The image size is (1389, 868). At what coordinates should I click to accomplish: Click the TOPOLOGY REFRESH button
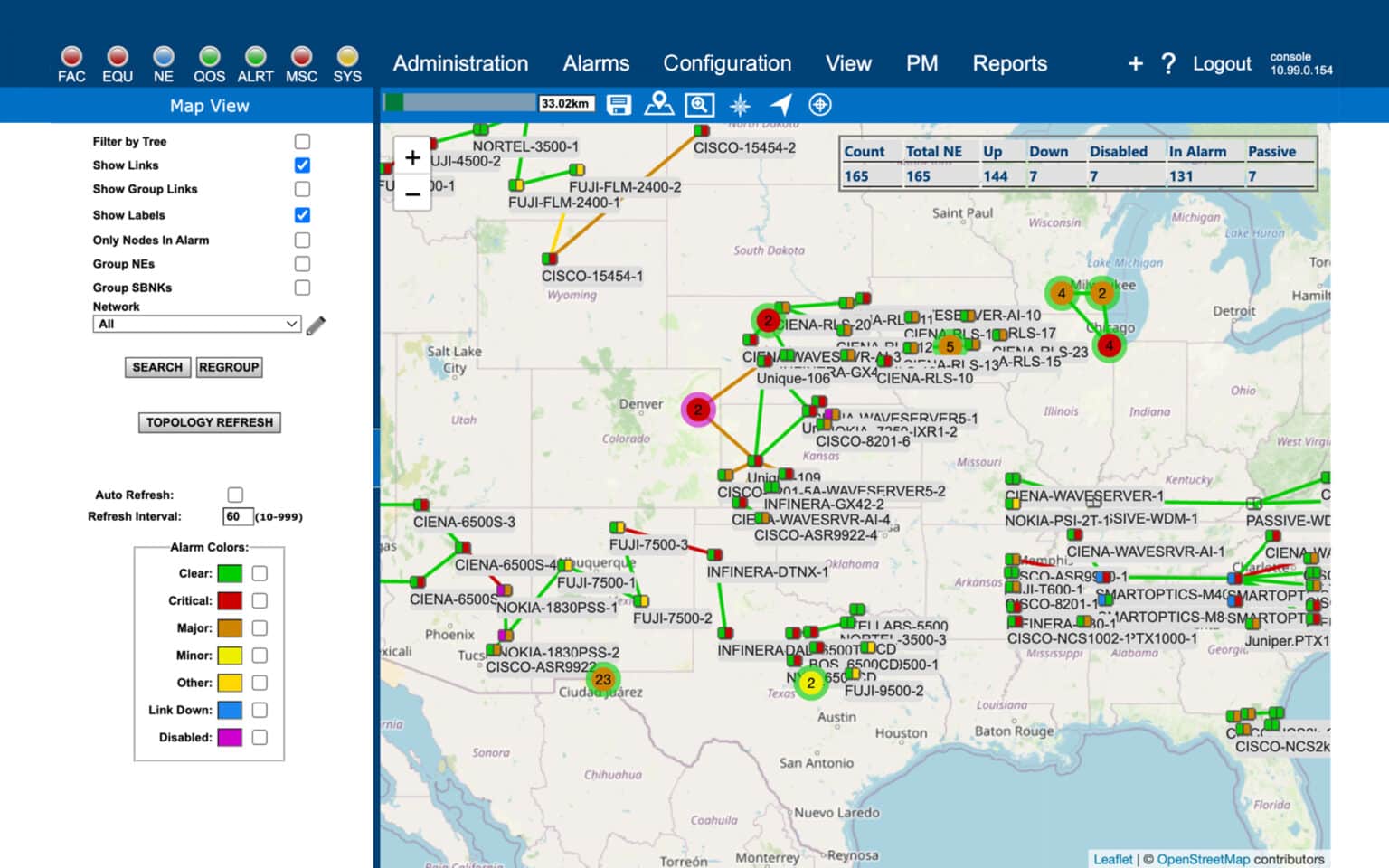click(x=210, y=422)
